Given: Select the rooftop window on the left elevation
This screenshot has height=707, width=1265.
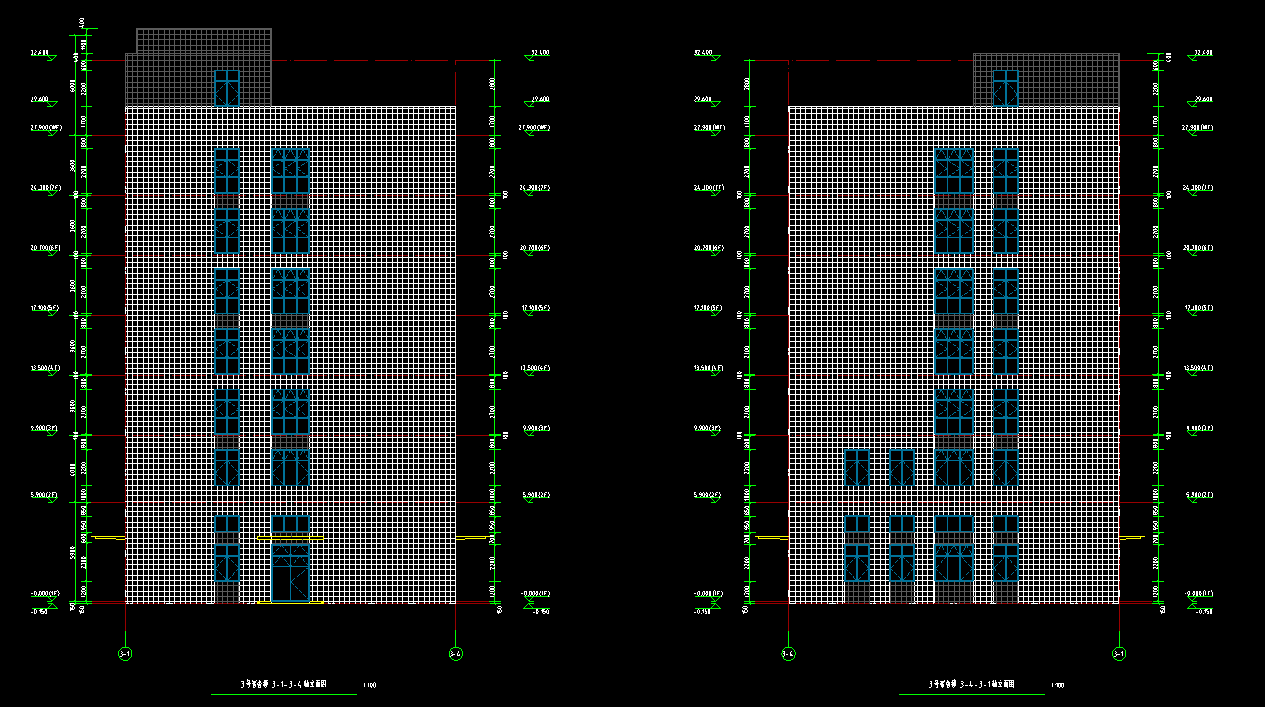Looking at the screenshot, I should (227, 88).
